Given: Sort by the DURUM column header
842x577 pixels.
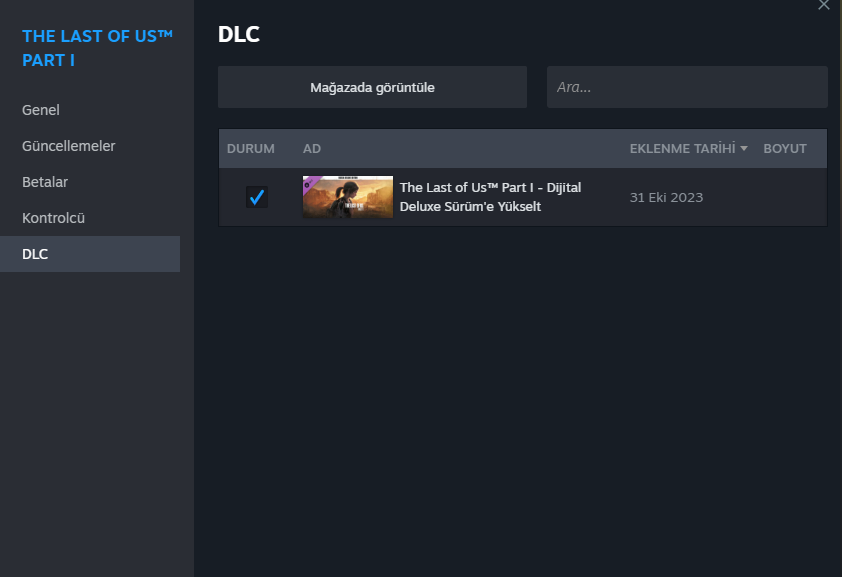Looking at the screenshot, I should tap(250, 149).
